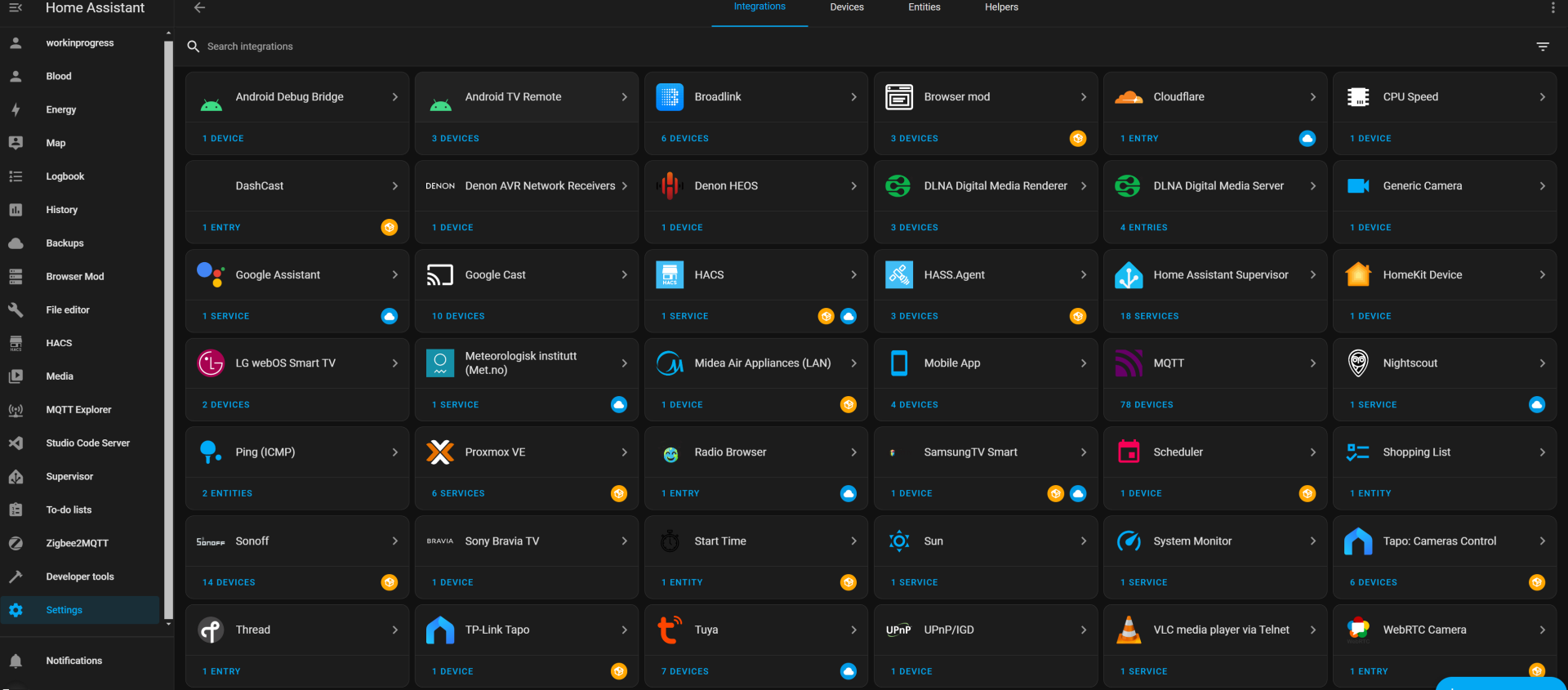Open 18 SERVICES under Home Assistant Supervisor
The height and width of the screenshot is (690, 1568).
1150,316
